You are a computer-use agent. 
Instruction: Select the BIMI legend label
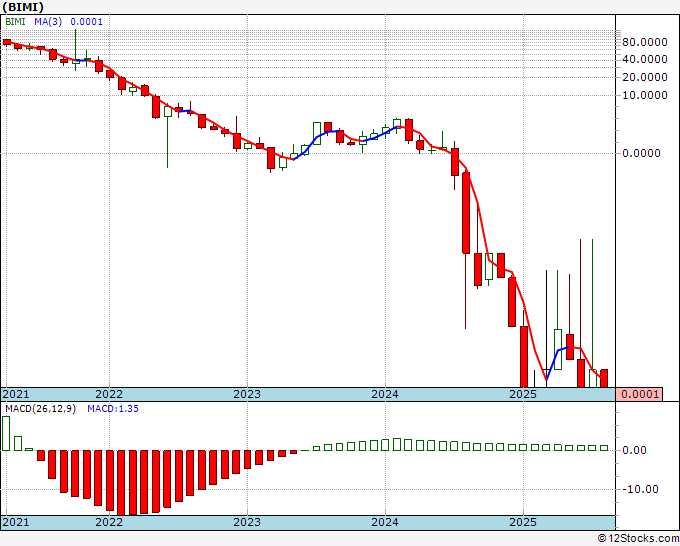tap(15, 22)
